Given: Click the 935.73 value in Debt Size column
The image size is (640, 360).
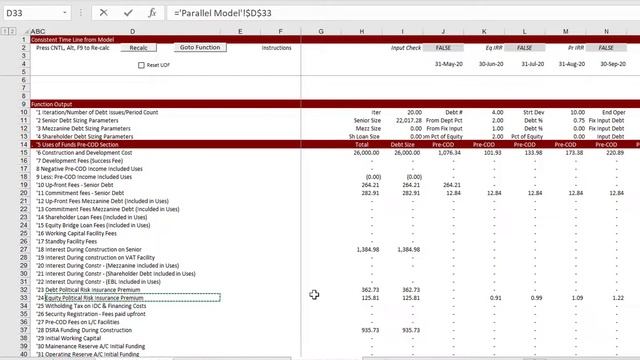Looking at the screenshot, I should pos(411,330).
